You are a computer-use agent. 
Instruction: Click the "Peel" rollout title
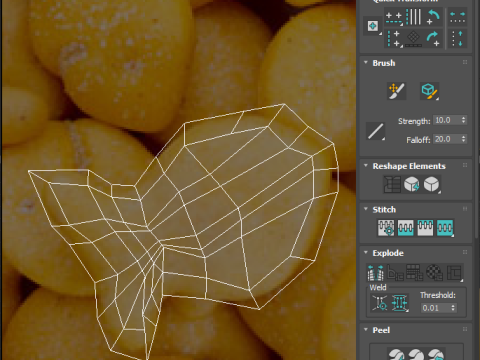coord(381,330)
